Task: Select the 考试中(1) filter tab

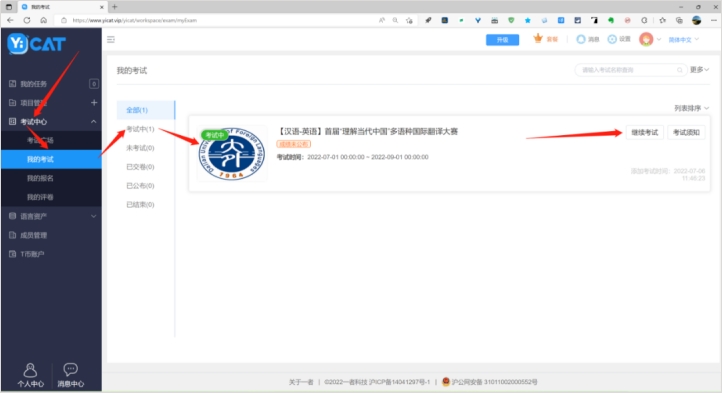Action: click(x=140, y=129)
